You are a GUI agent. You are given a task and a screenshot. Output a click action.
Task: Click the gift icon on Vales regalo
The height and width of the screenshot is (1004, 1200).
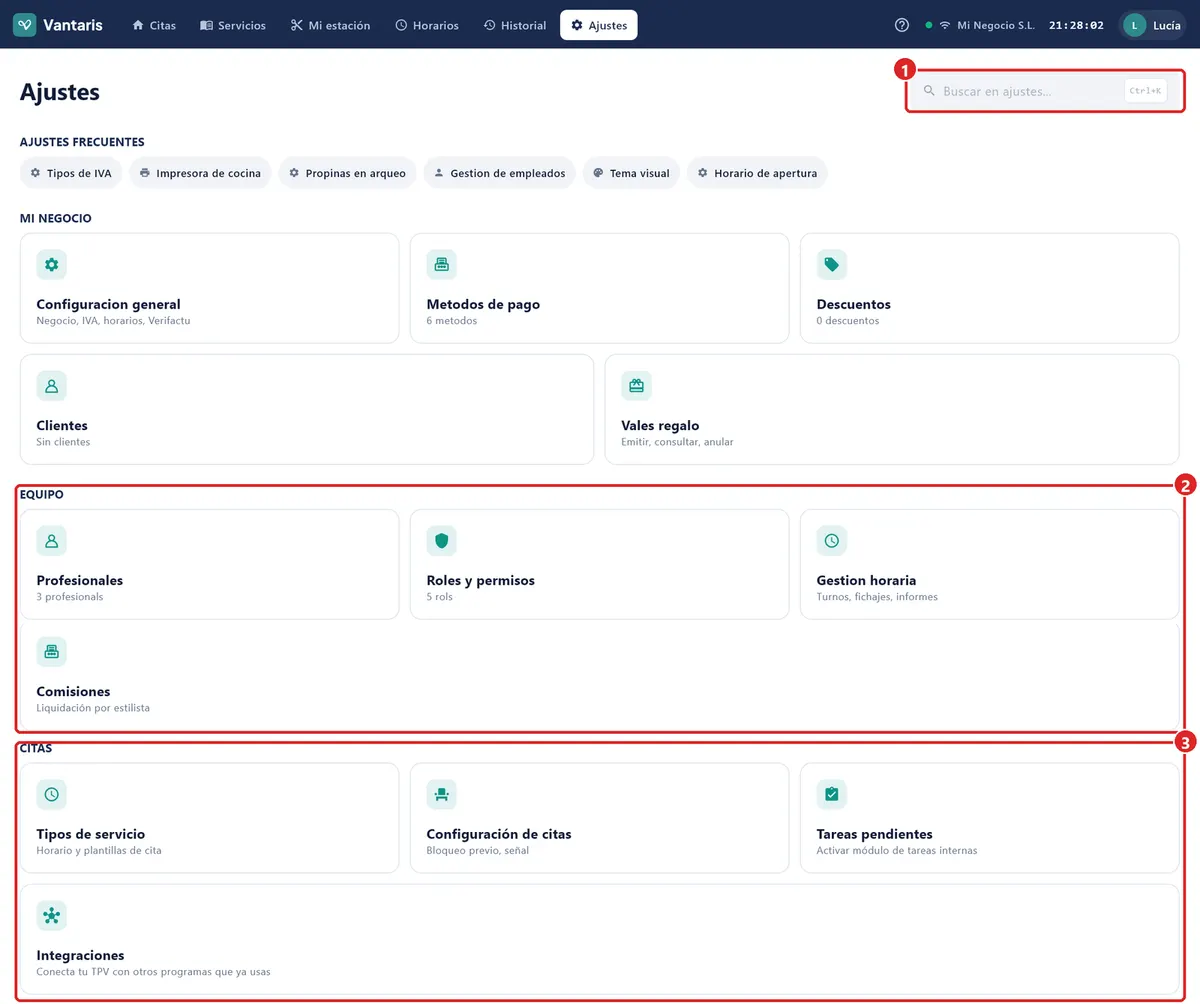pos(637,386)
